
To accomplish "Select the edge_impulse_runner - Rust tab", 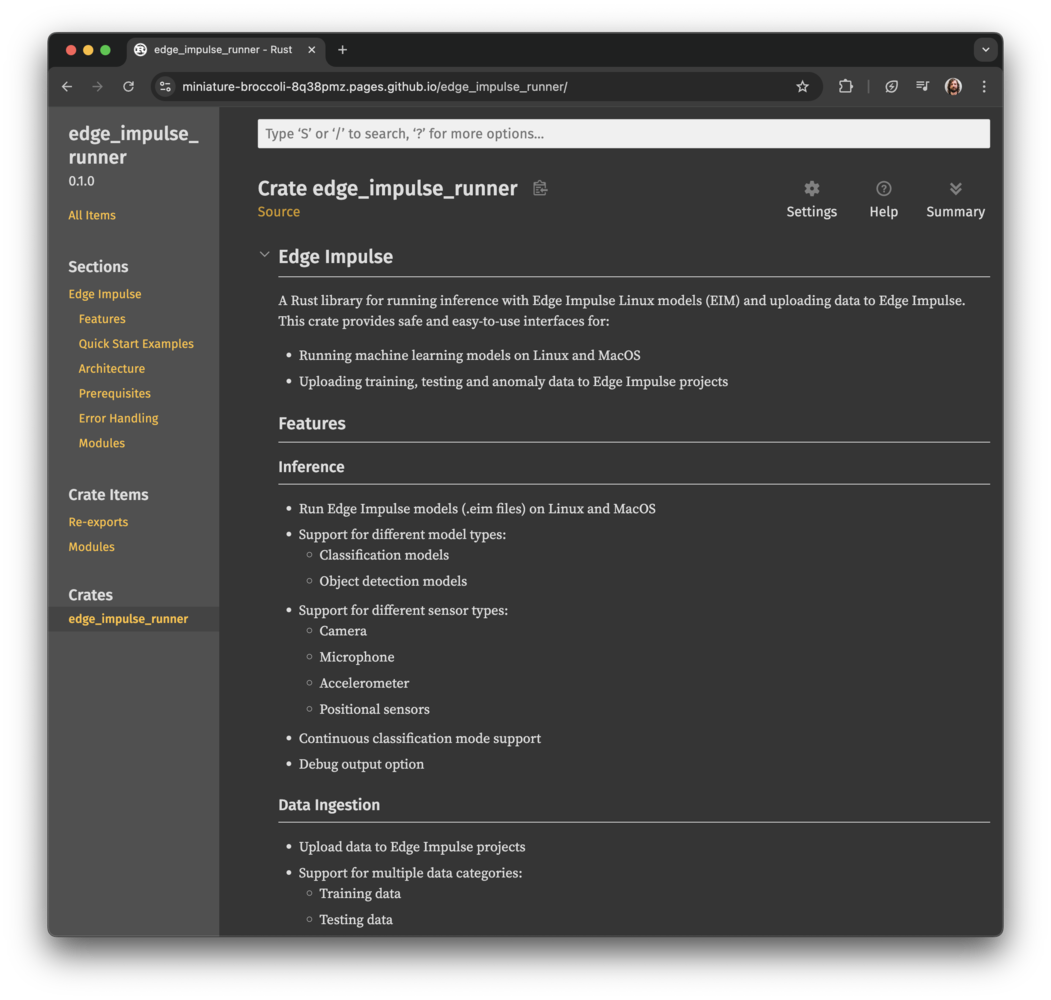I will pos(225,50).
